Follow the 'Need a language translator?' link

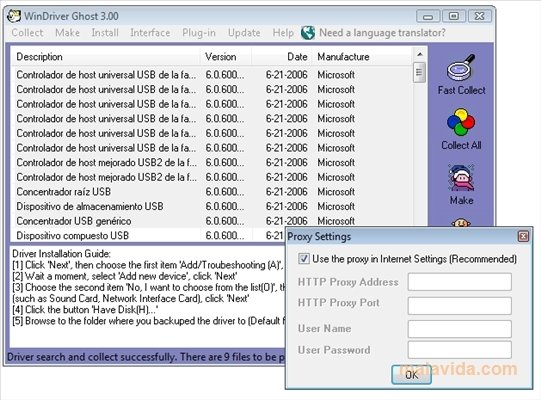pyautogui.click(x=382, y=33)
